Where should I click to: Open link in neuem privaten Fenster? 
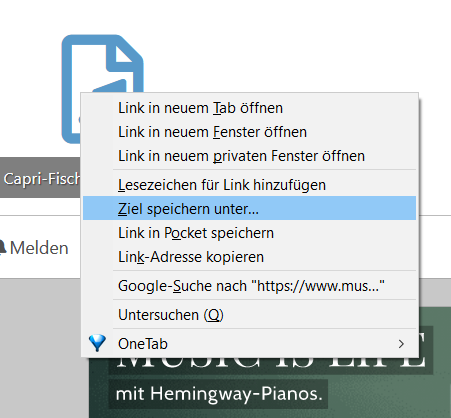[250, 156]
